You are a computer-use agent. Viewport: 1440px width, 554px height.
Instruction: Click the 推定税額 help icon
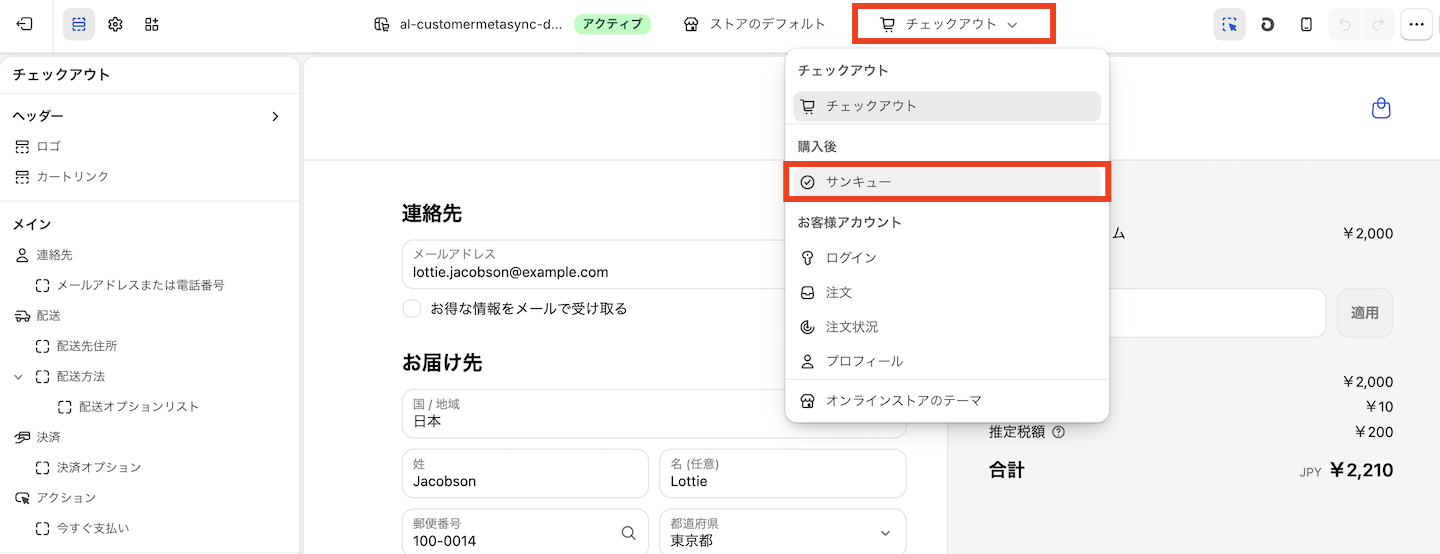tap(1059, 432)
